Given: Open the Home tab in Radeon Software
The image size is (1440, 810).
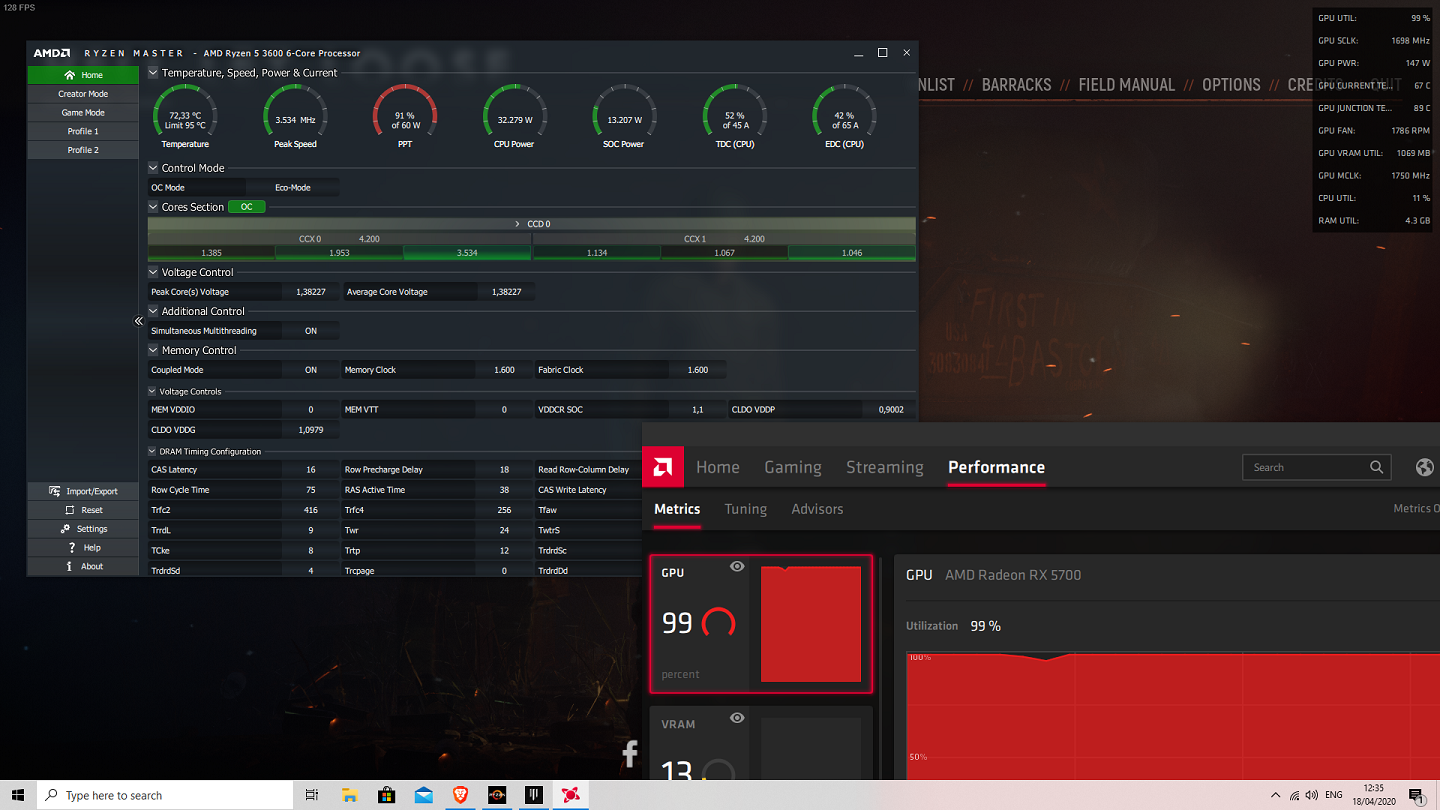Looking at the screenshot, I should pos(718,467).
